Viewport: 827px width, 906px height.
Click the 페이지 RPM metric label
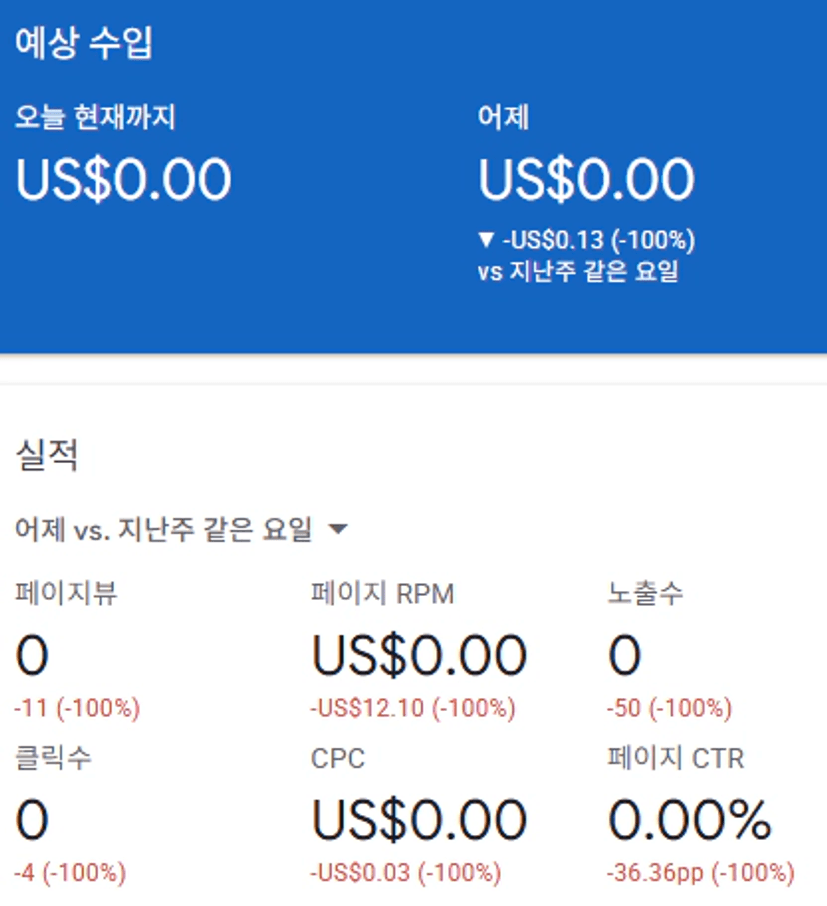(383, 593)
